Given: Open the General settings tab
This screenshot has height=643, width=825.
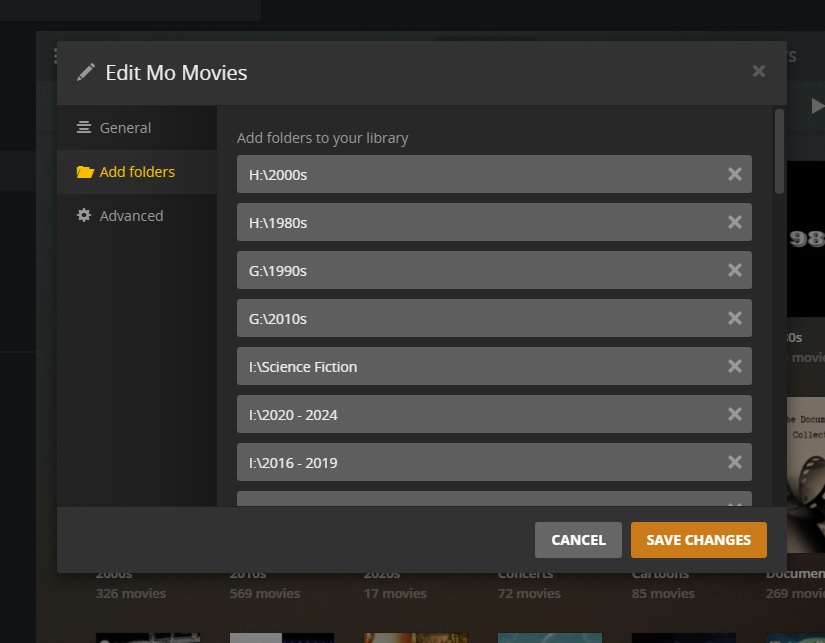Looking at the screenshot, I should tap(137, 128).
